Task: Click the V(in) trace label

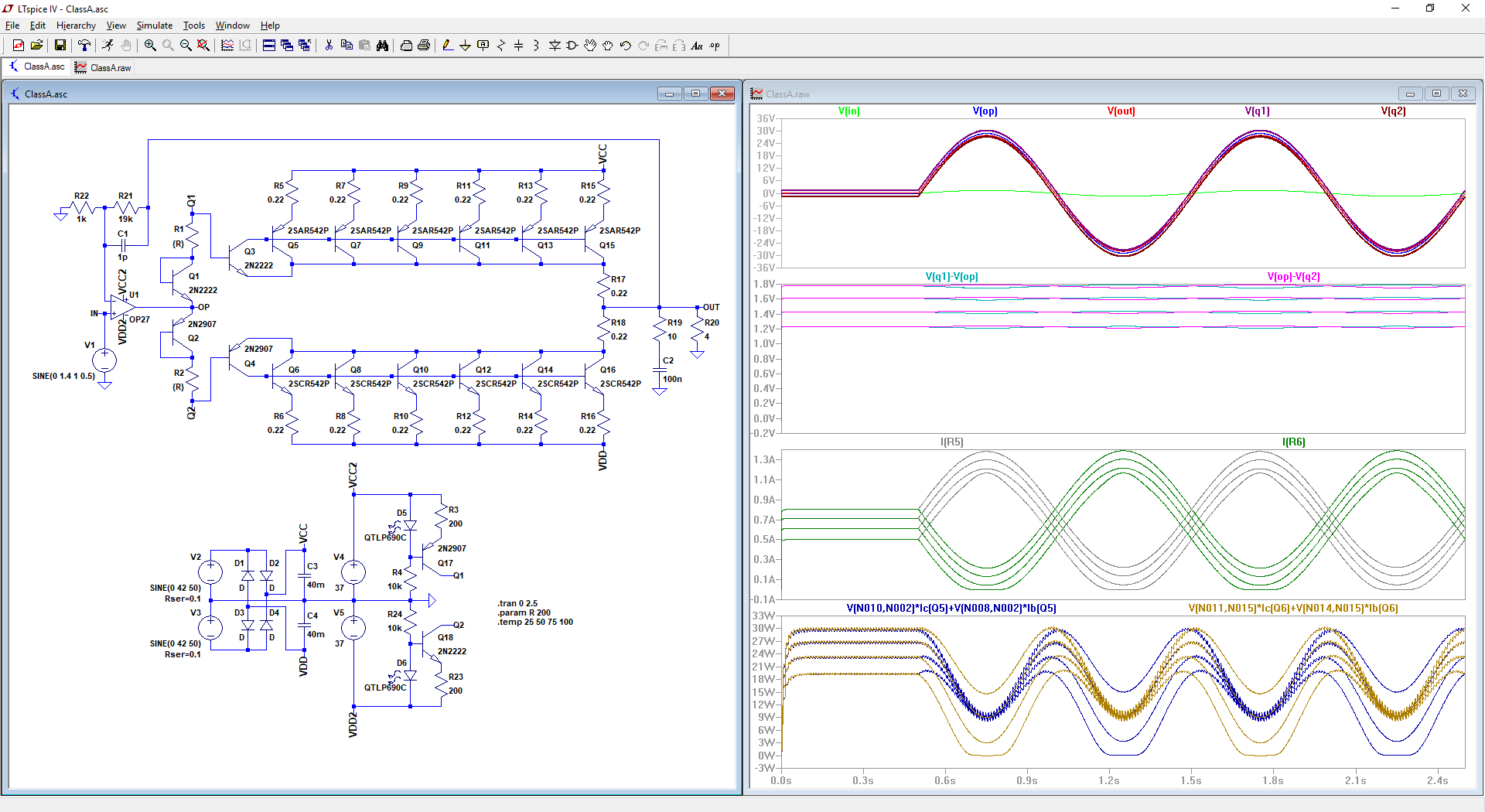Action: click(849, 111)
